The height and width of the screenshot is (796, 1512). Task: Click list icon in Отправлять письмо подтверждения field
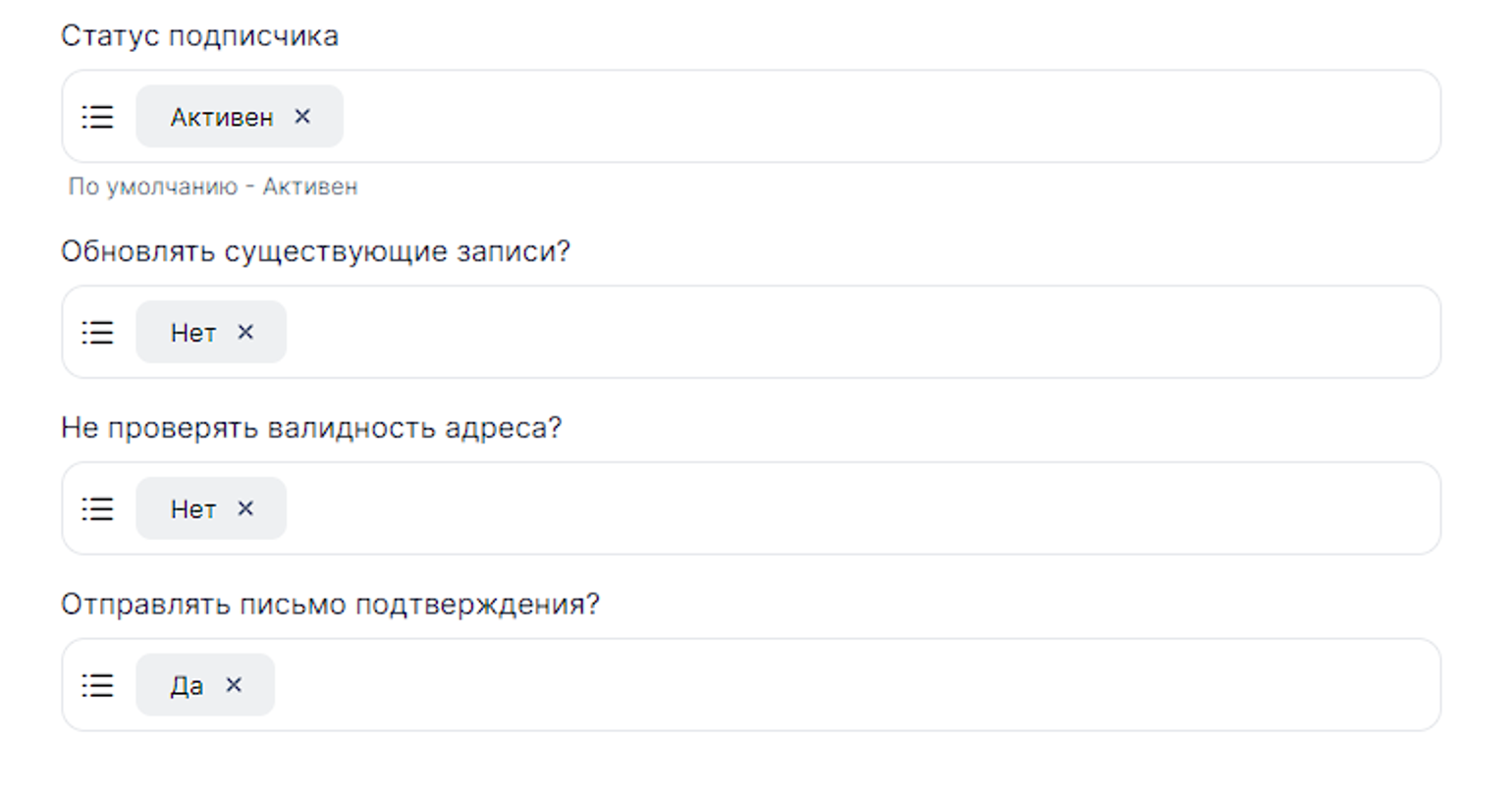[x=97, y=685]
